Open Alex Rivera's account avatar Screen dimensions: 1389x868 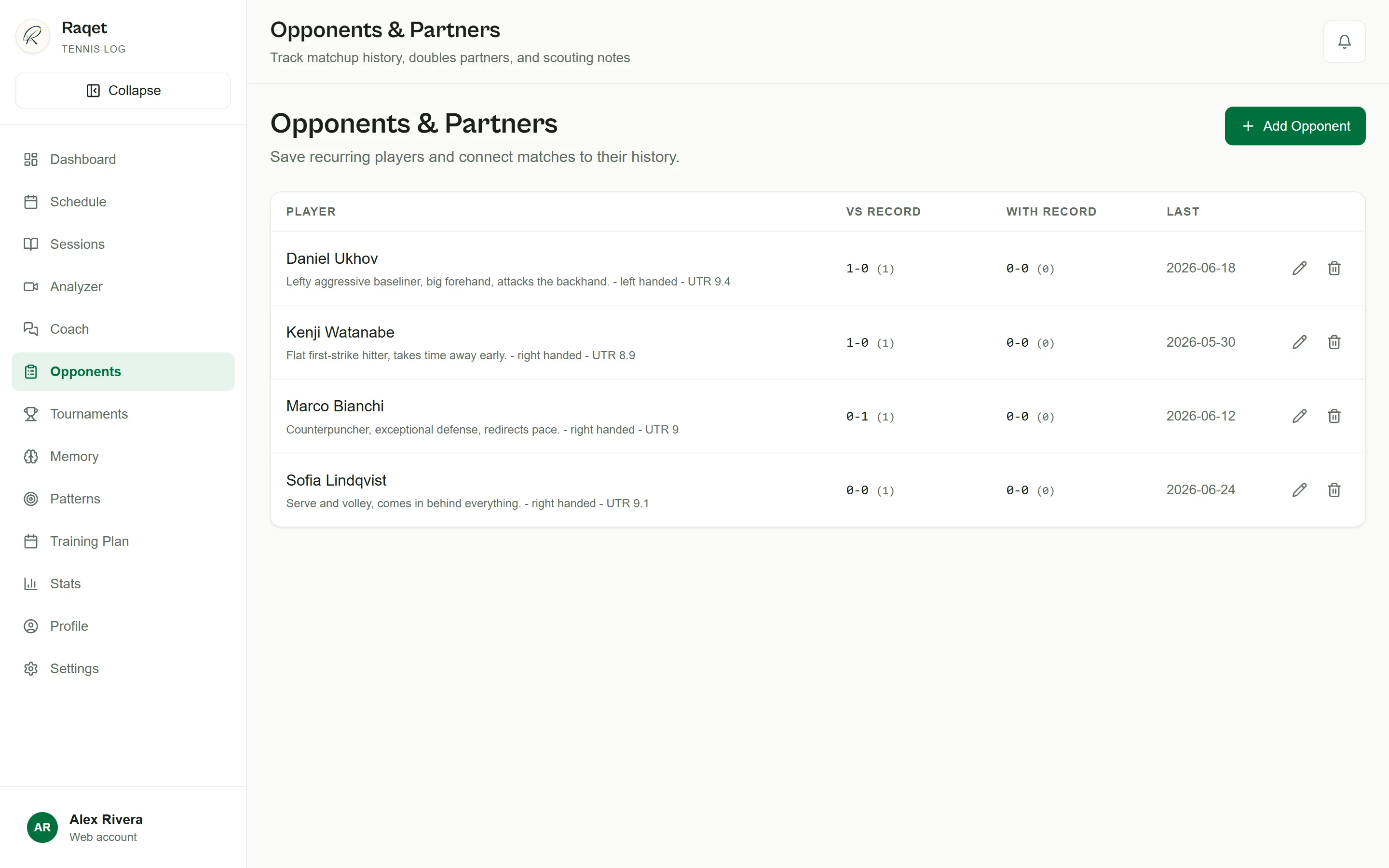point(42,827)
